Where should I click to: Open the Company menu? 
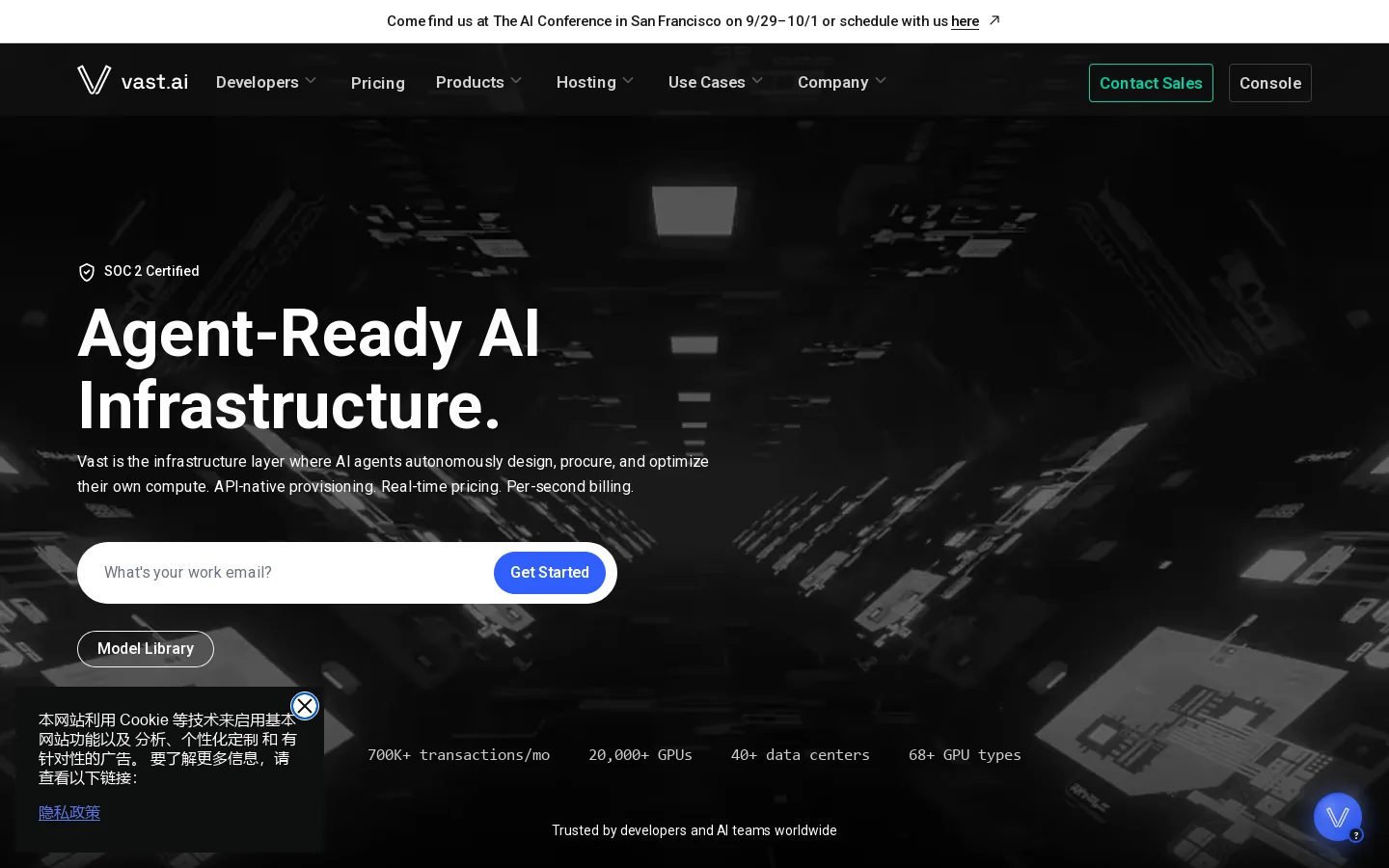[x=833, y=82]
